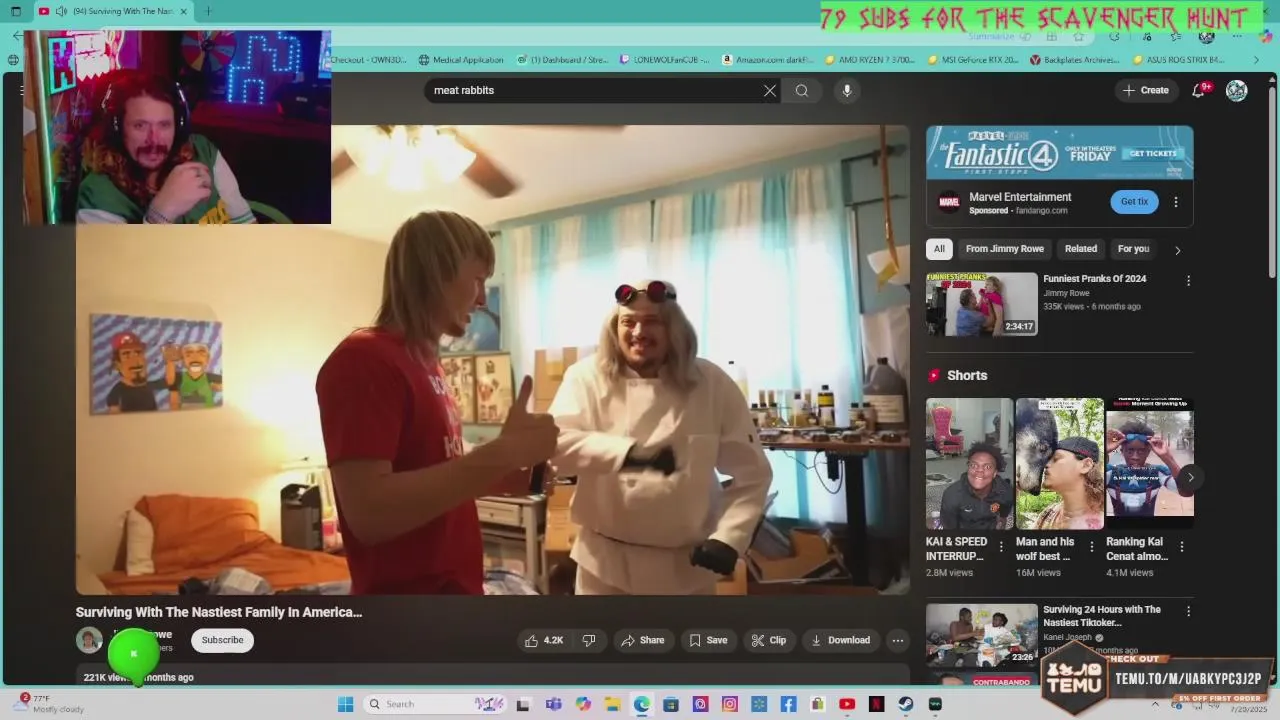Download the video
The image size is (1280, 720).
pos(840,640)
